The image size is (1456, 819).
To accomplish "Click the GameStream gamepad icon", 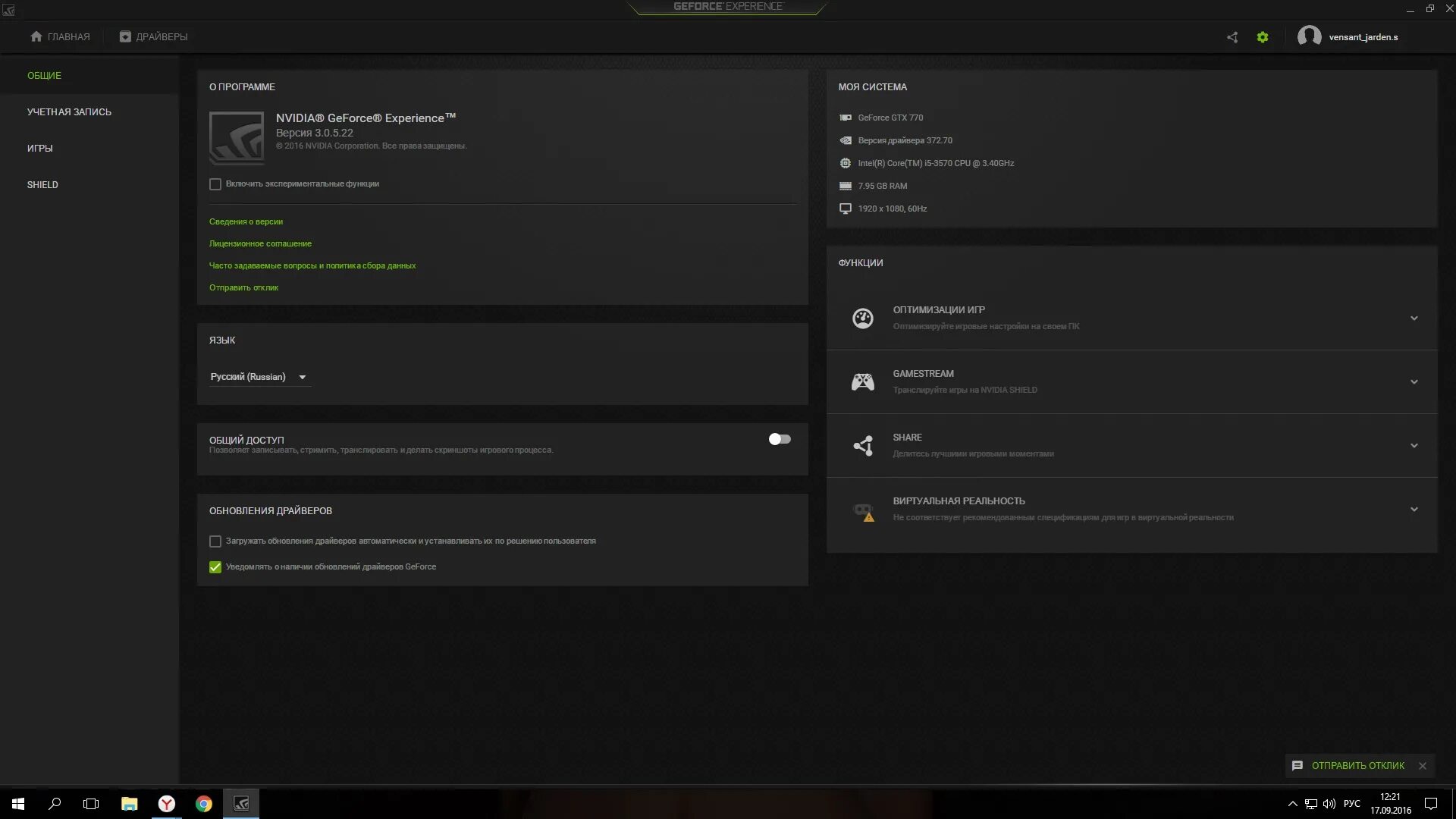I will tap(863, 382).
